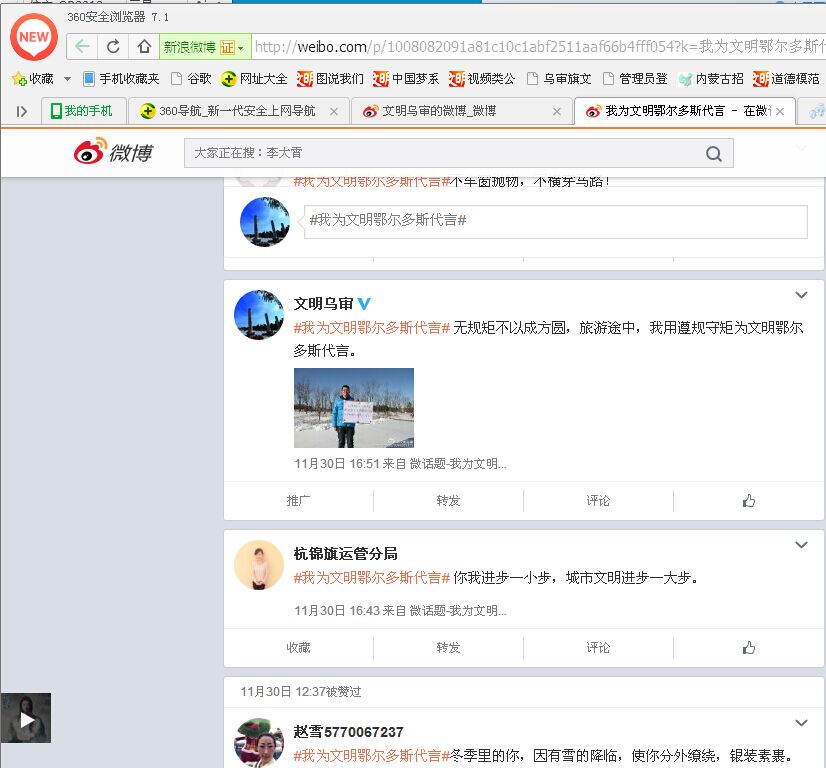The image size is (826, 768).
Task: Expand the 赵雪5770067237 post options chevron
Action: (x=801, y=723)
